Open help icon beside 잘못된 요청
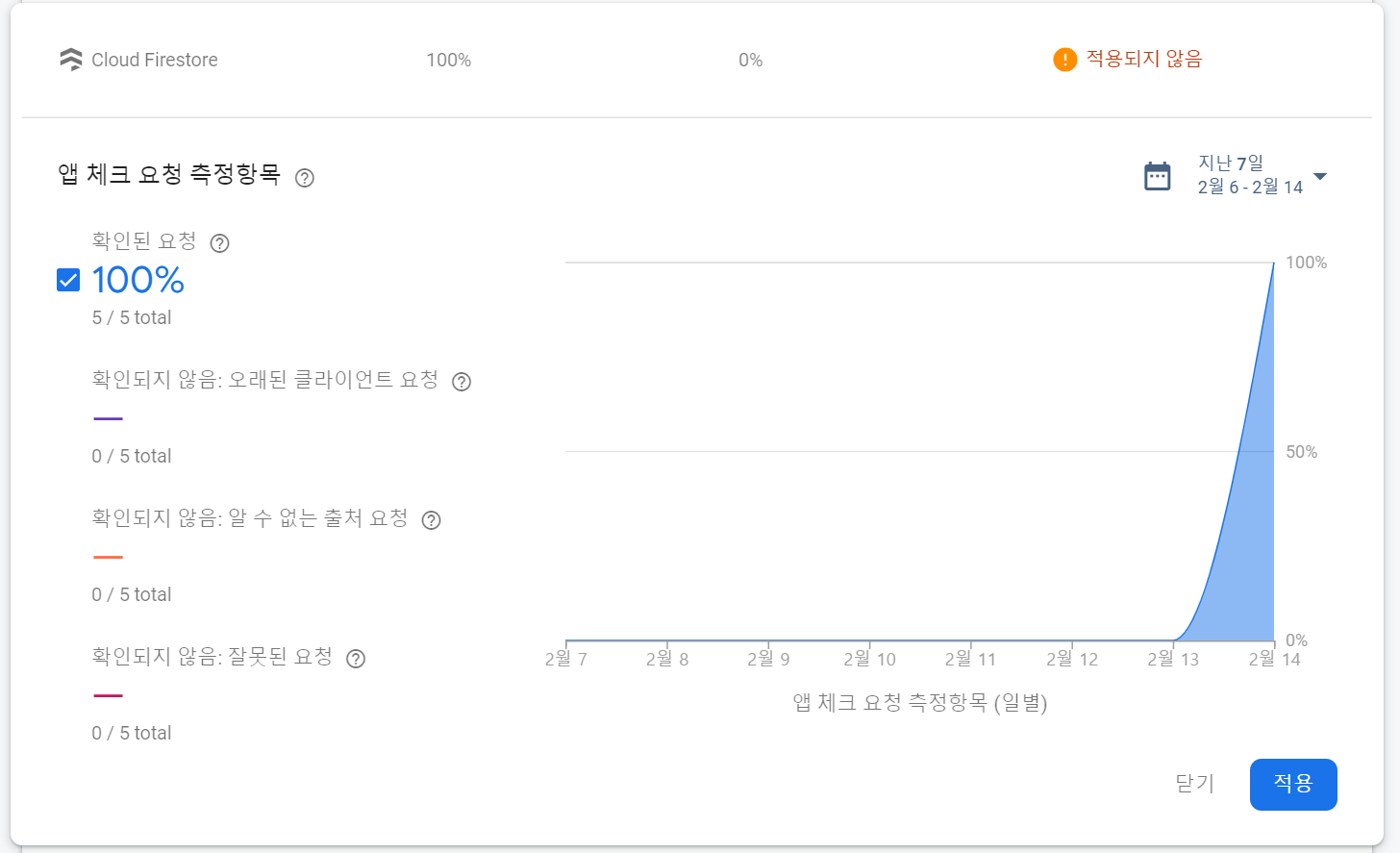Screen dimensions: 1400x853 [356, 659]
